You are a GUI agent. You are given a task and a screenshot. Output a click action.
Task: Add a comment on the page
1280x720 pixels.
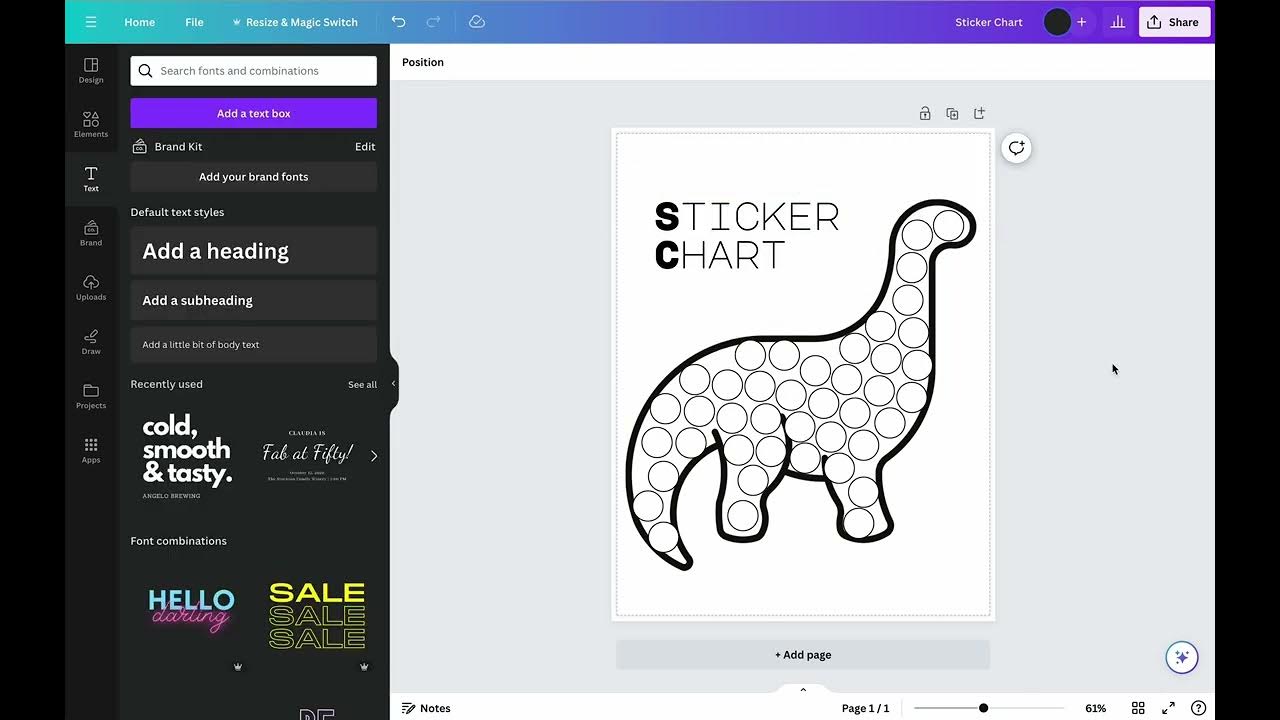click(1016, 148)
